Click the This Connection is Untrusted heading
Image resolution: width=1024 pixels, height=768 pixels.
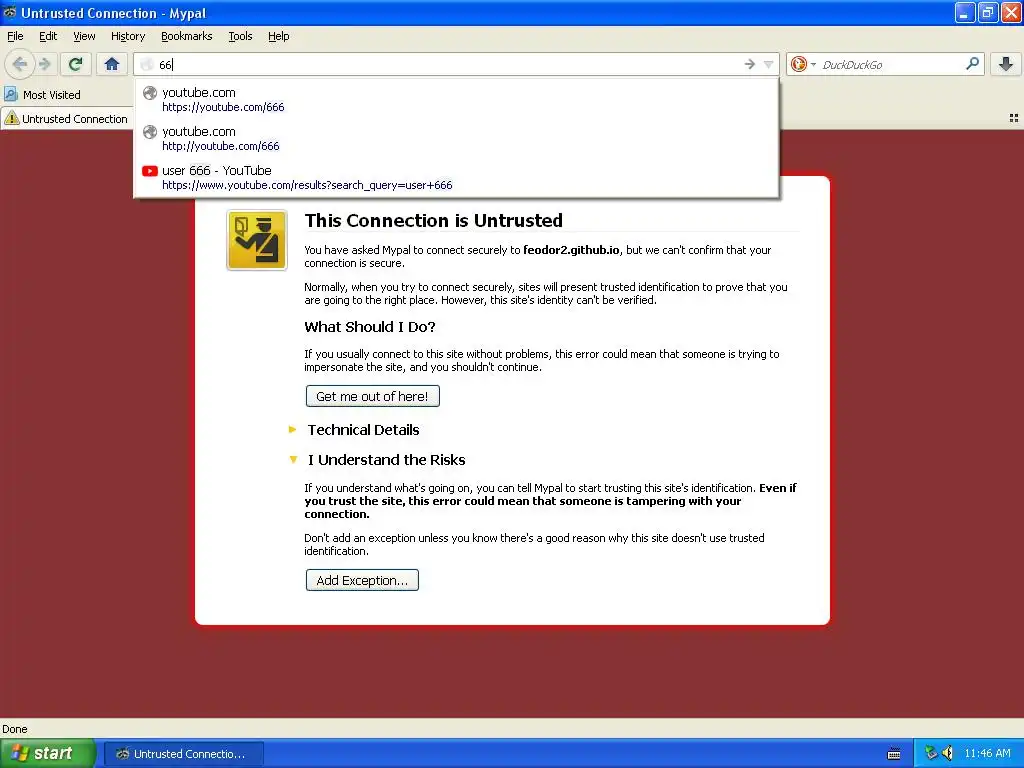pyautogui.click(x=434, y=220)
